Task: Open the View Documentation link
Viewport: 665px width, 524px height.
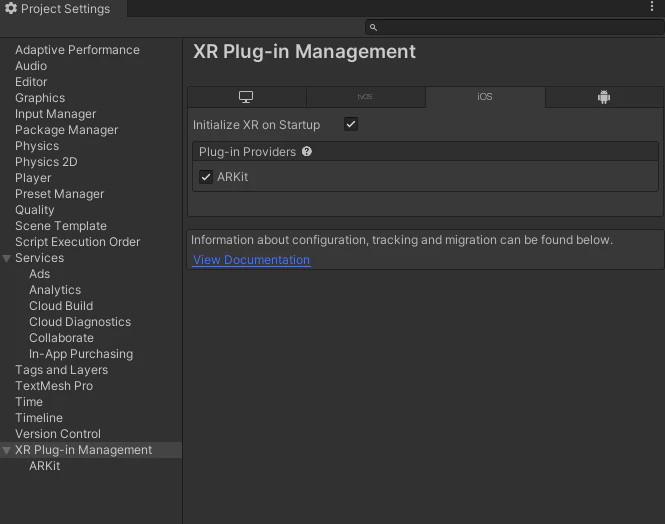Action: click(251, 260)
